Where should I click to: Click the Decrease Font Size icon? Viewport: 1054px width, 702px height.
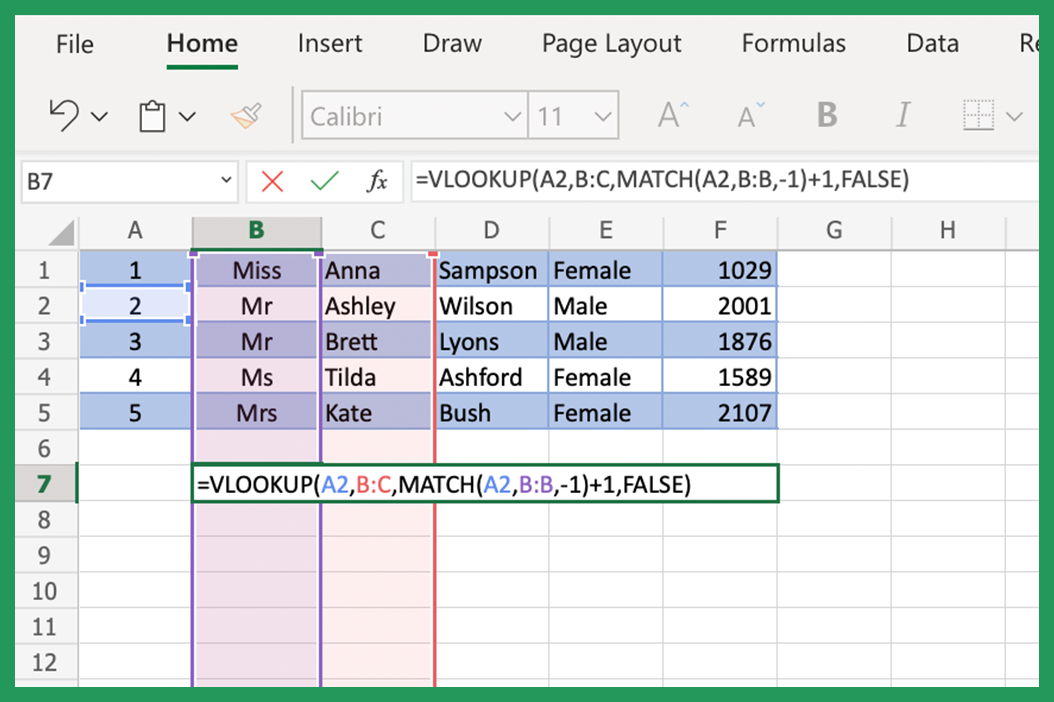click(748, 113)
